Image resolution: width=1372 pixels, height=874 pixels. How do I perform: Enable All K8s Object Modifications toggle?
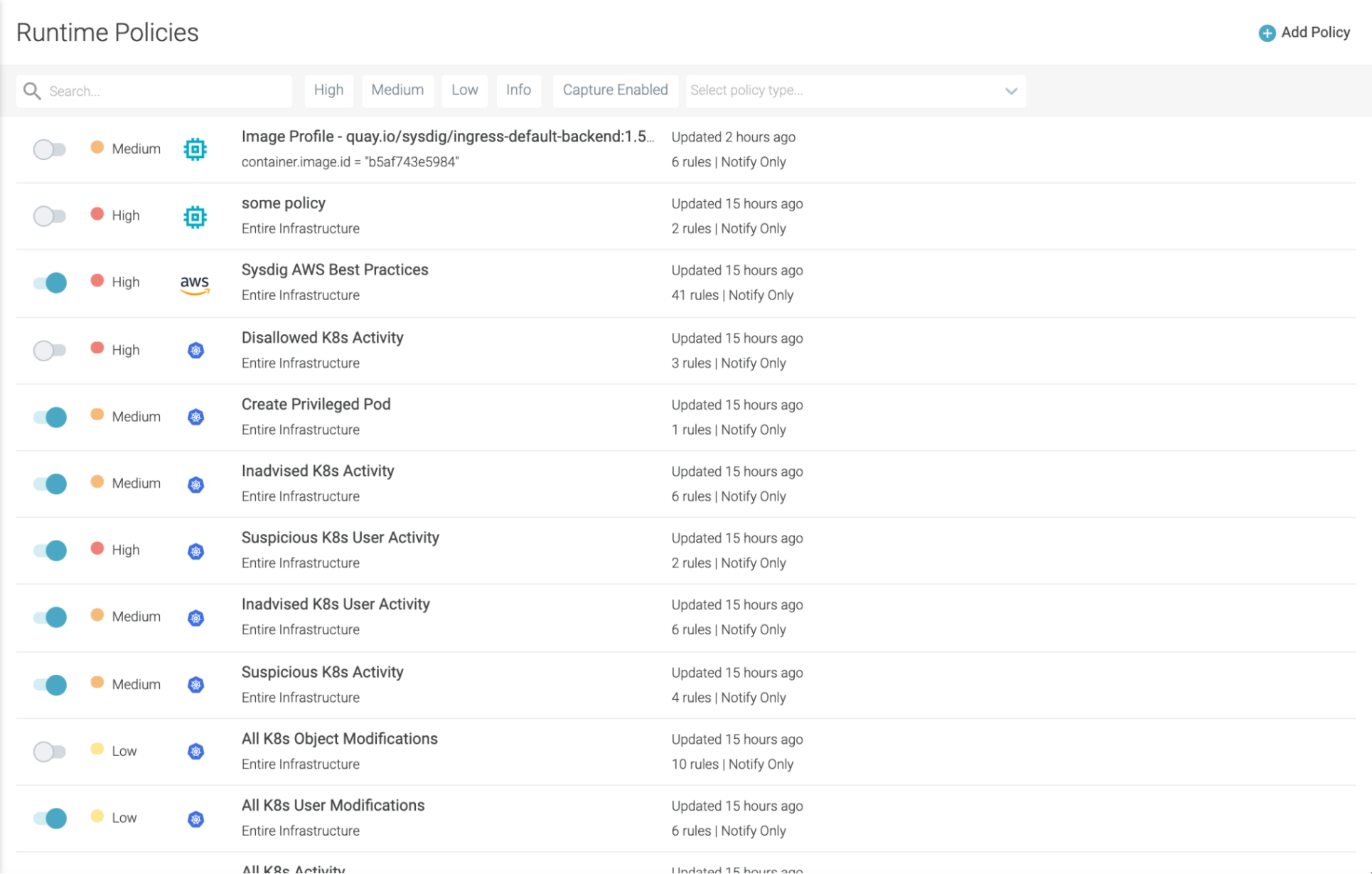49,752
